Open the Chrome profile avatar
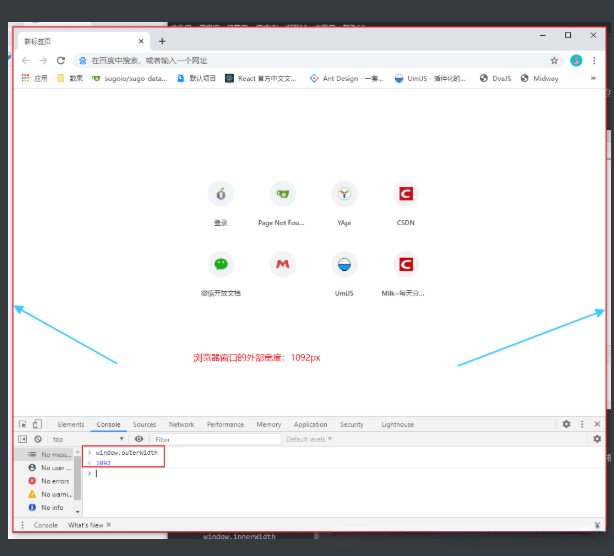This screenshot has height=556, width=614. pos(576,60)
